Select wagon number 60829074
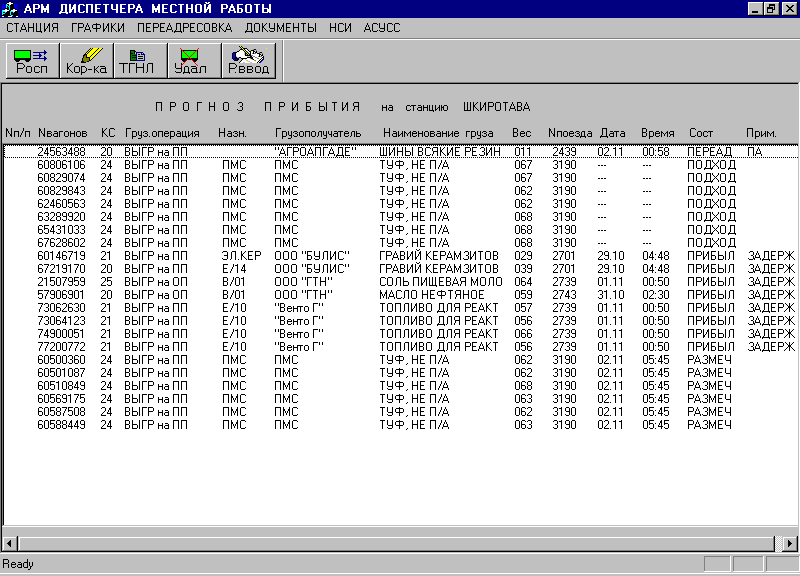This screenshot has height=576, width=800. point(61,178)
